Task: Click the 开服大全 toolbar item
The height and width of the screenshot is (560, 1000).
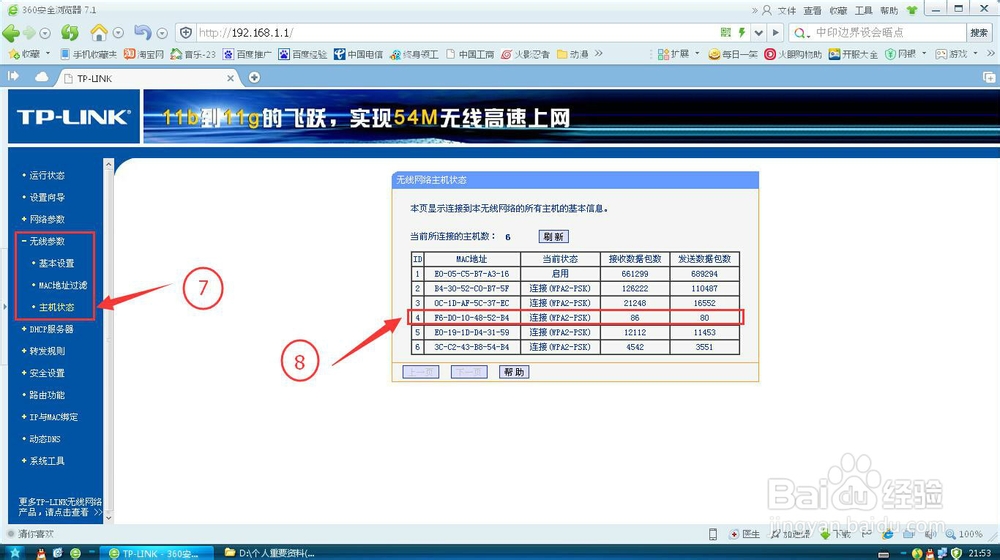Action: point(853,54)
